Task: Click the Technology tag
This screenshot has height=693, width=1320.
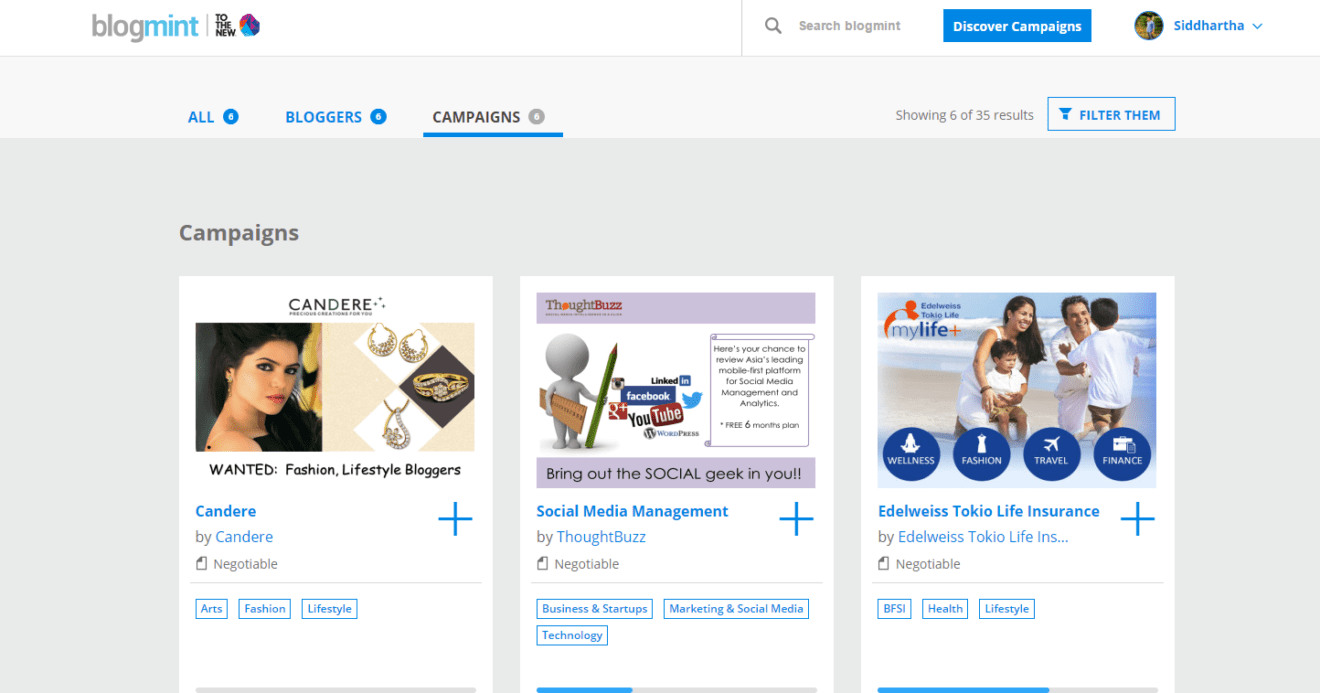Action: click(x=572, y=635)
